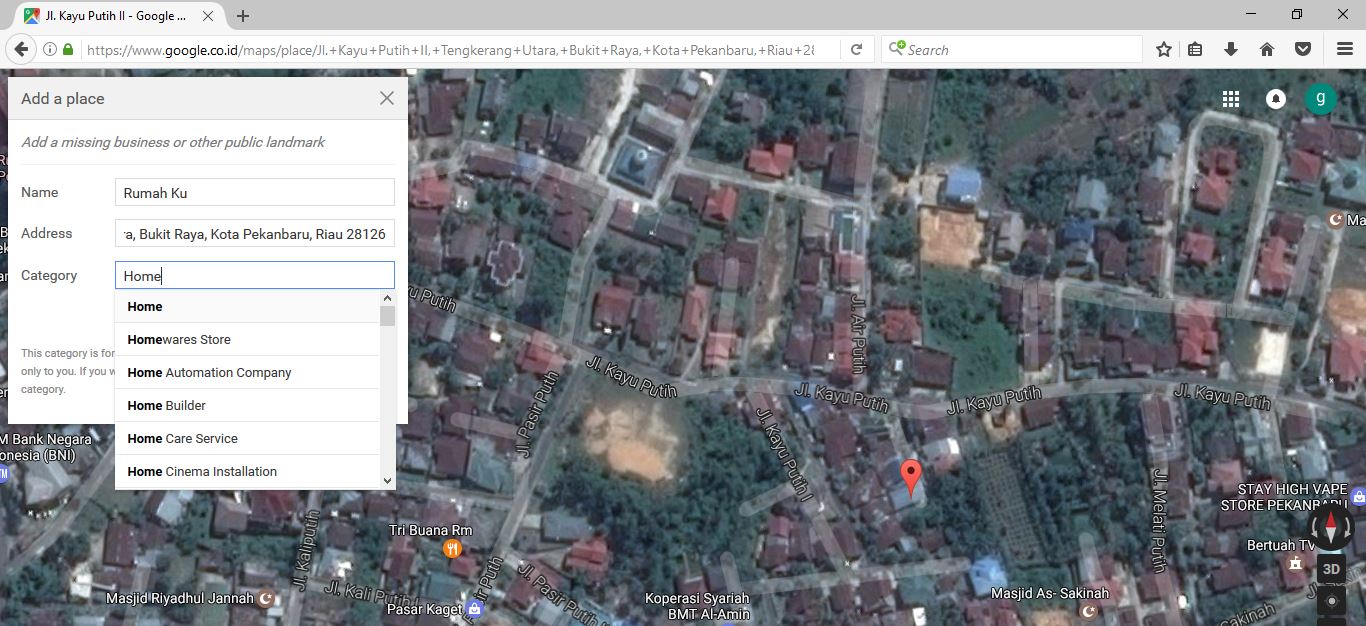Edit the Name field containing "Rumah Ku"
Image resolution: width=1366 pixels, height=626 pixels.
(254, 191)
